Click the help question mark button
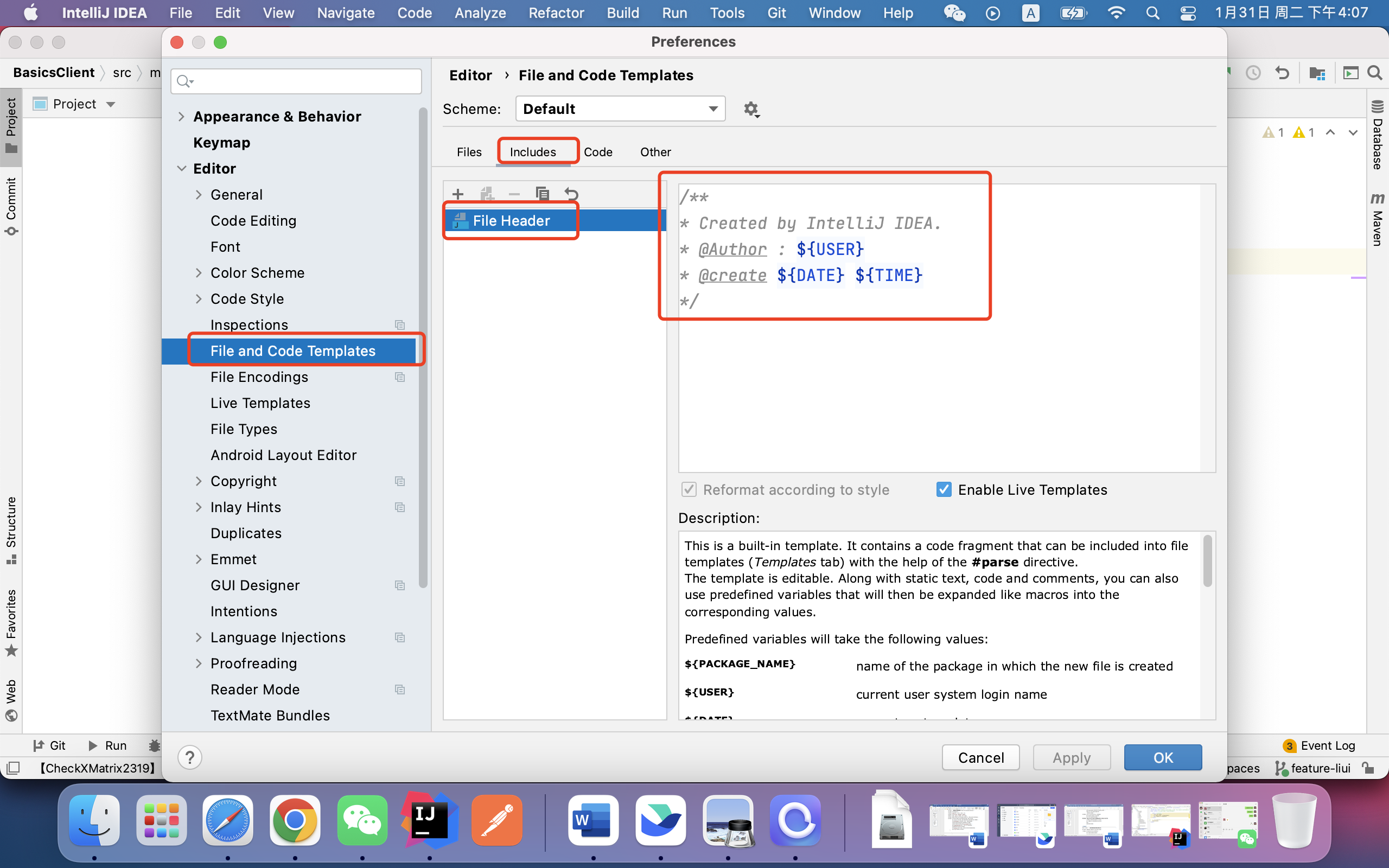1389x868 pixels. click(x=189, y=757)
